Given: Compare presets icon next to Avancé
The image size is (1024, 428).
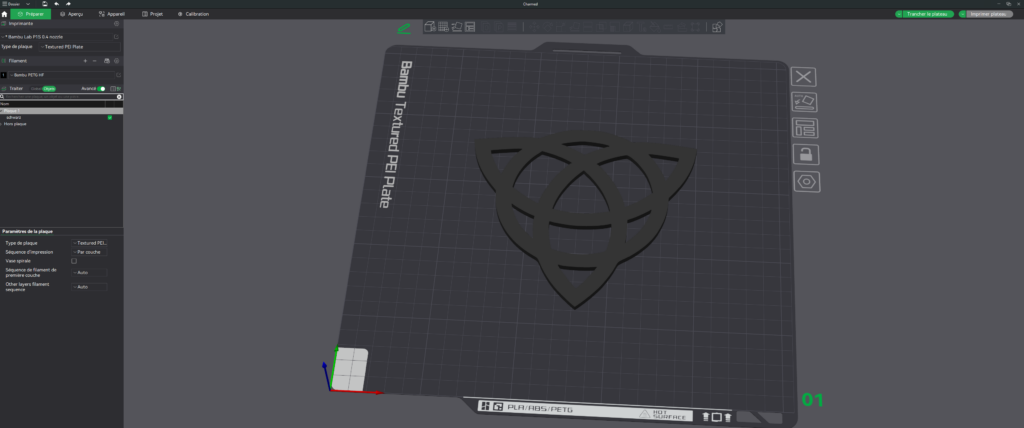Looking at the screenshot, I should [113, 88].
